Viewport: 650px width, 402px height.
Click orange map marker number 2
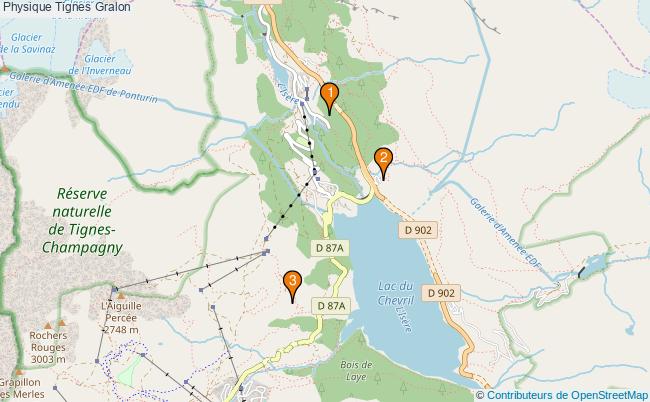[383, 164]
